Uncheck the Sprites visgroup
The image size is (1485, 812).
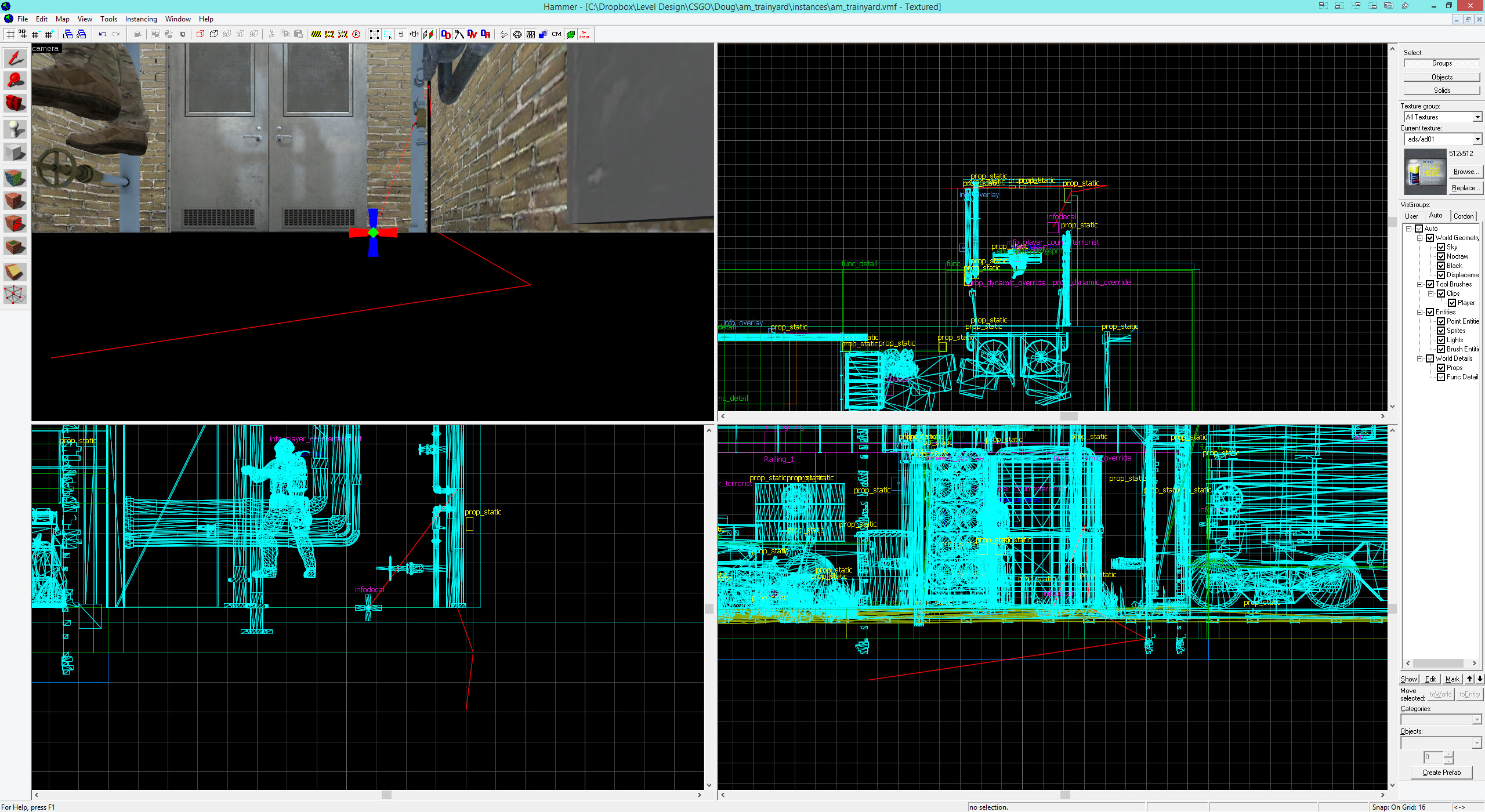[1441, 331]
